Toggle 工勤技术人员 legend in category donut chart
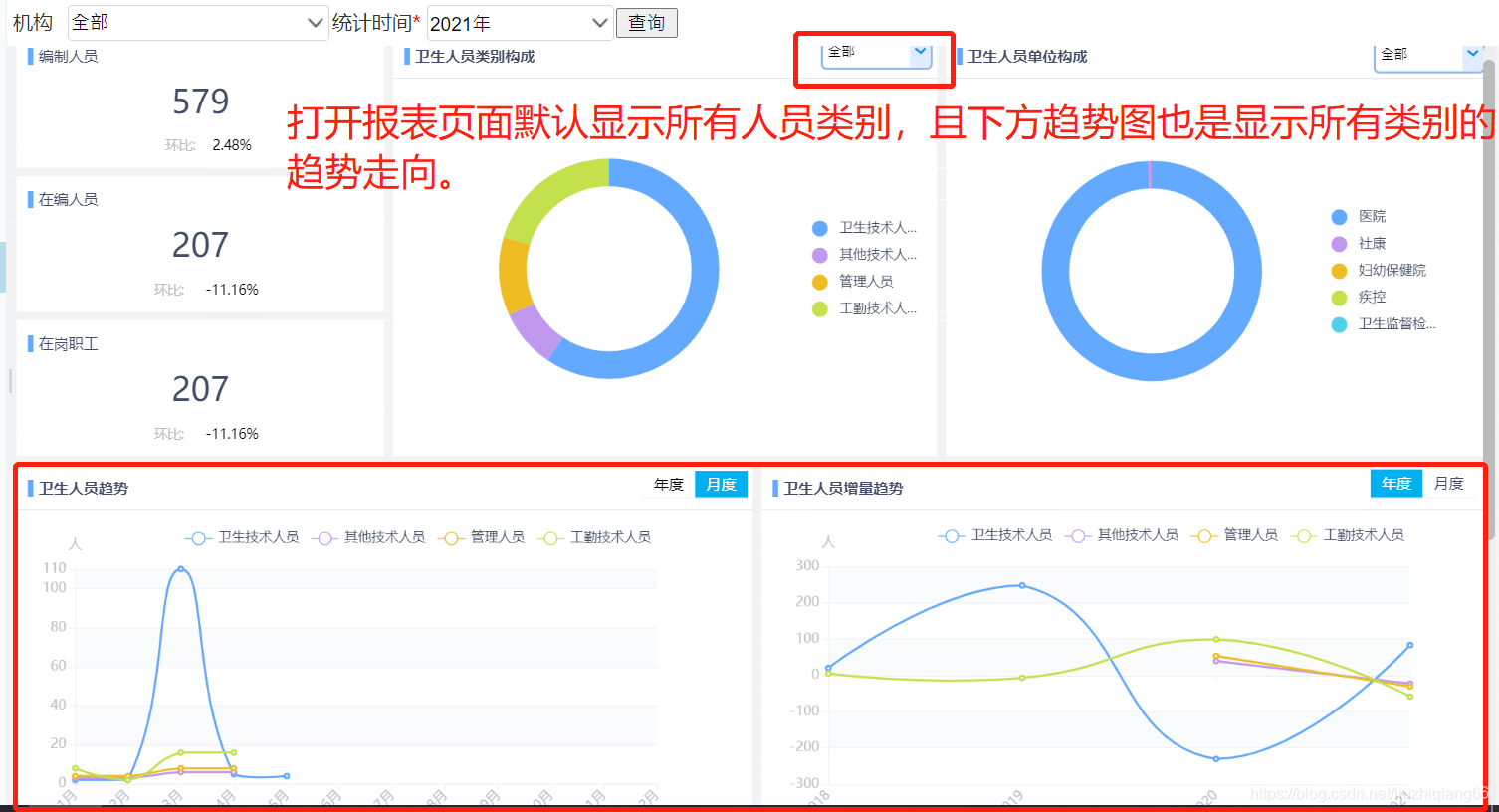Viewport: 1499px width, 812px height. click(x=864, y=308)
